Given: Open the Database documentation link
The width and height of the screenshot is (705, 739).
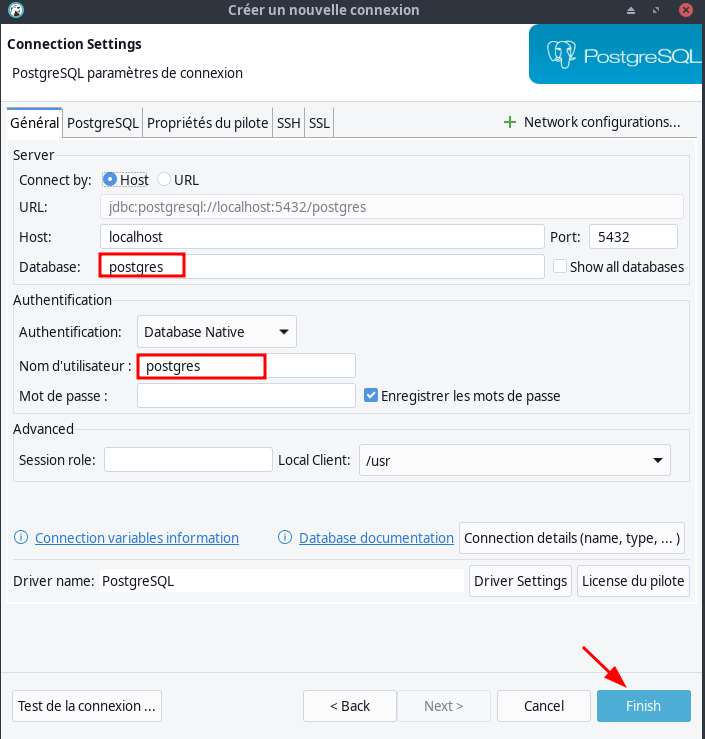Looking at the screenshot, I should (x=376, y=538).
